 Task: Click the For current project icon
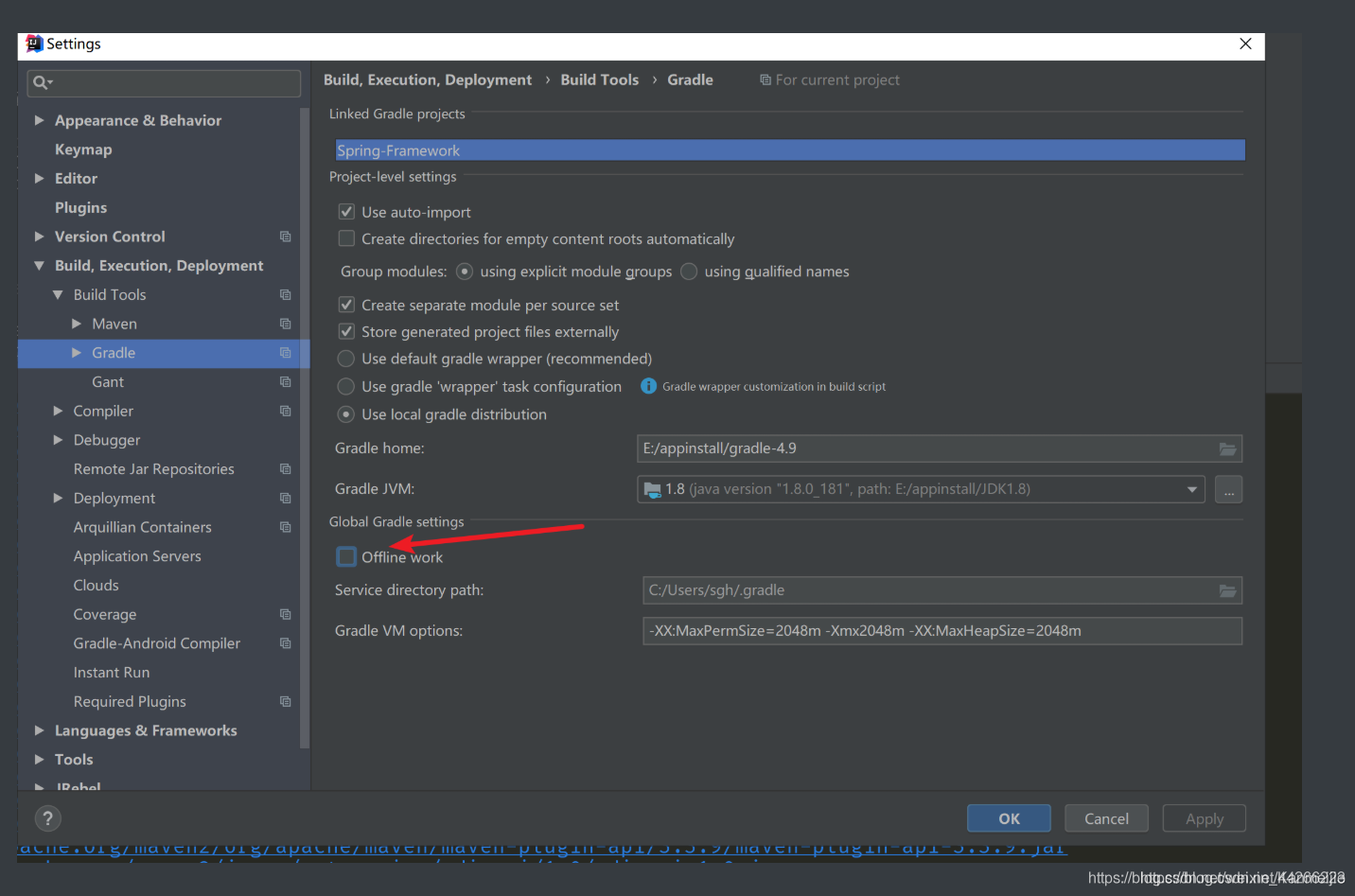[765, 80]
